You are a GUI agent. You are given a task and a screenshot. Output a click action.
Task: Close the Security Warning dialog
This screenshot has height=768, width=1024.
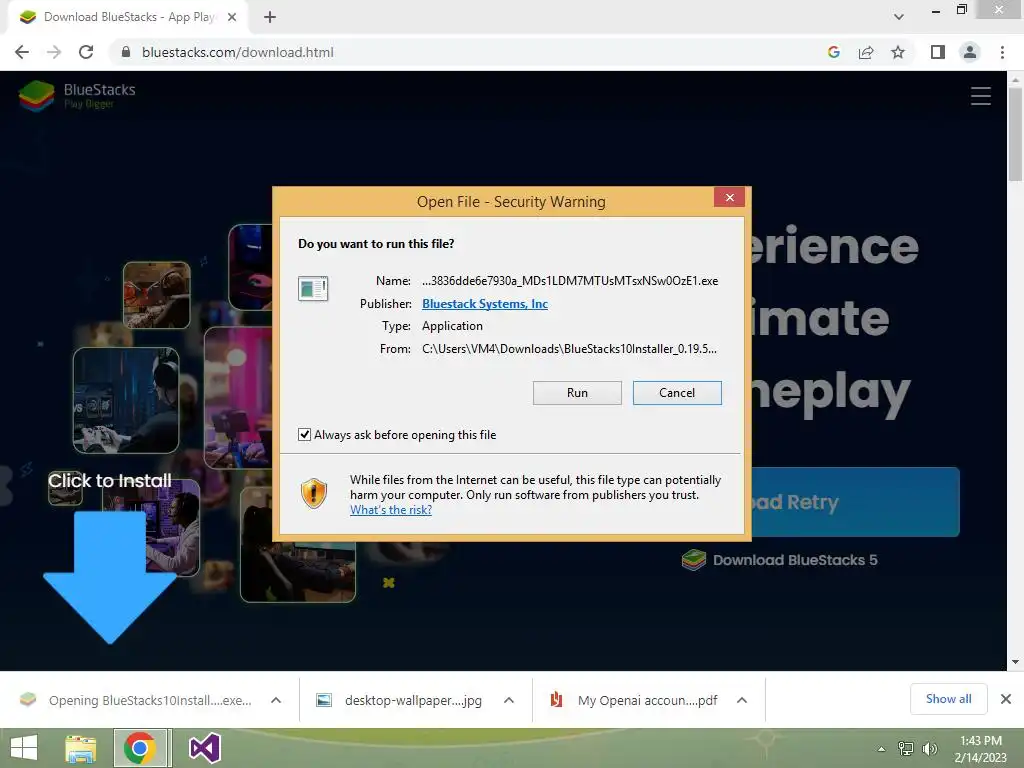pos(729,197)
